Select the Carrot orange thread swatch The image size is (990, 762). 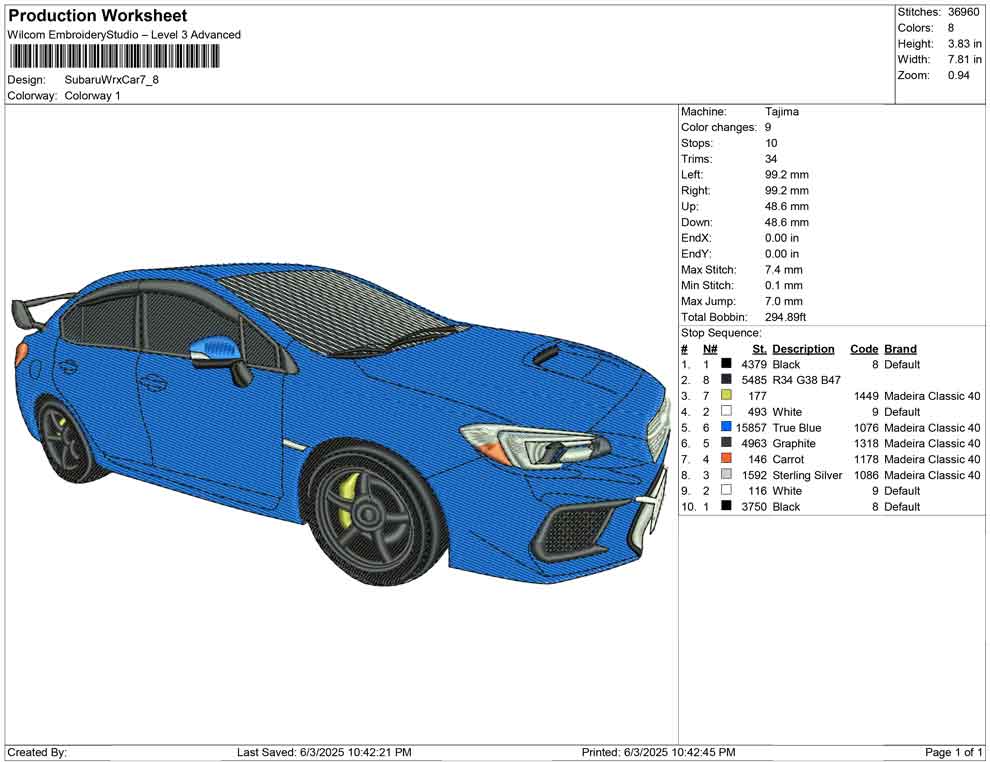point(726,460)
